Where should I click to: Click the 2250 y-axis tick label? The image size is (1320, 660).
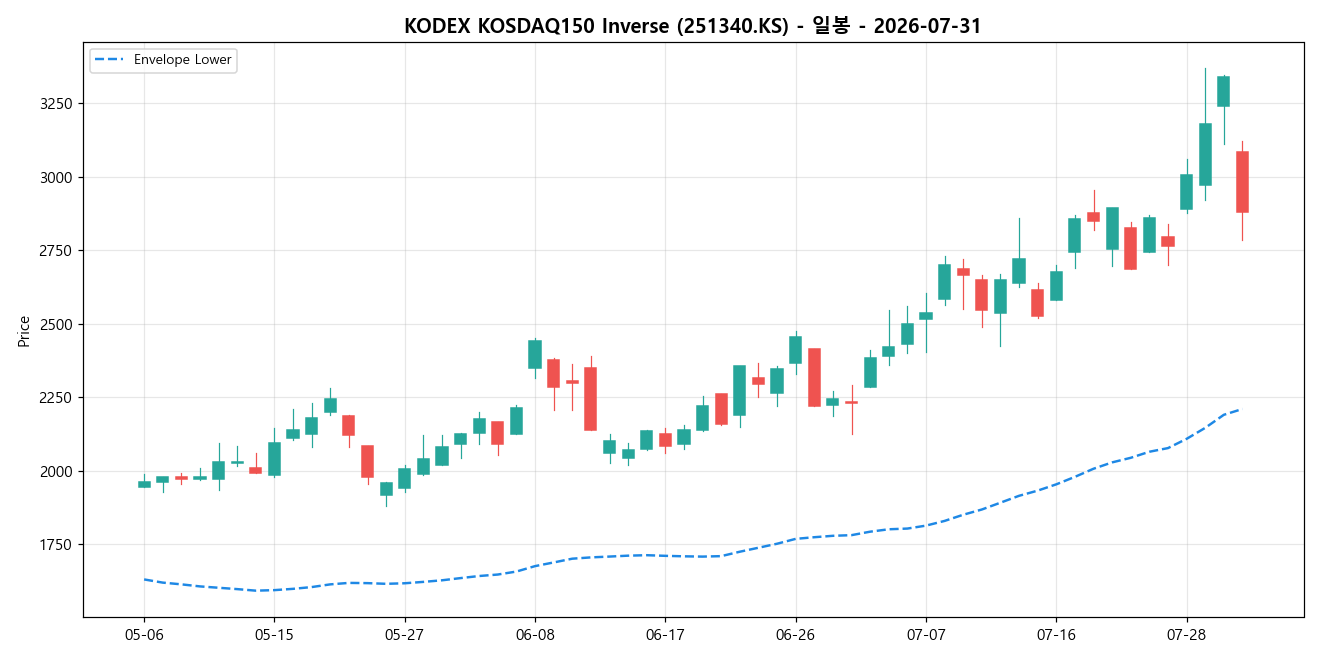point(58,398)
